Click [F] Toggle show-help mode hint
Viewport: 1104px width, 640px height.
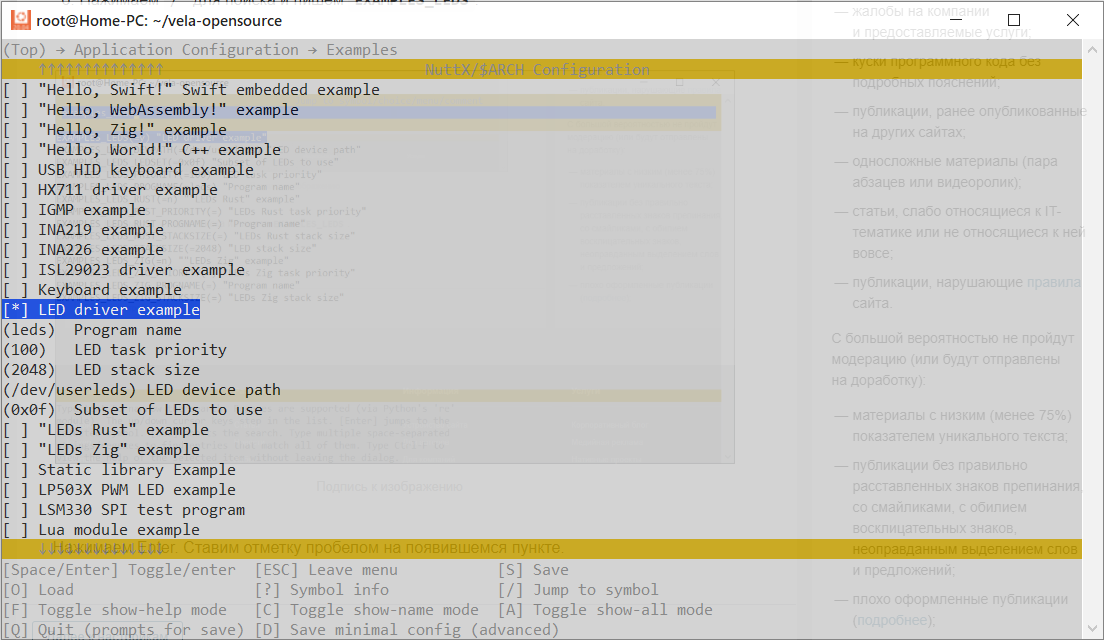tap(115, 610)
